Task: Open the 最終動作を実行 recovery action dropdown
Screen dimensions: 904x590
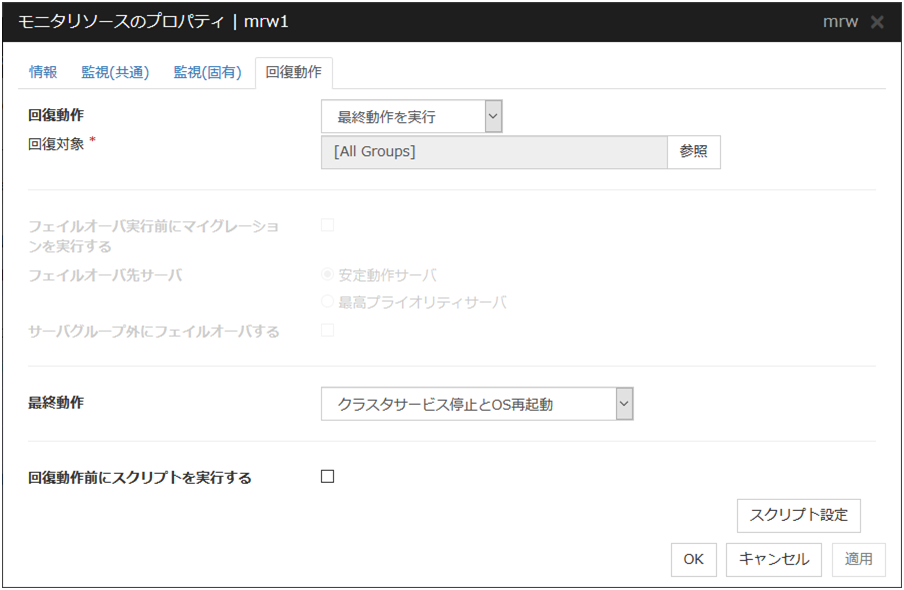Action: coord(411,117)
